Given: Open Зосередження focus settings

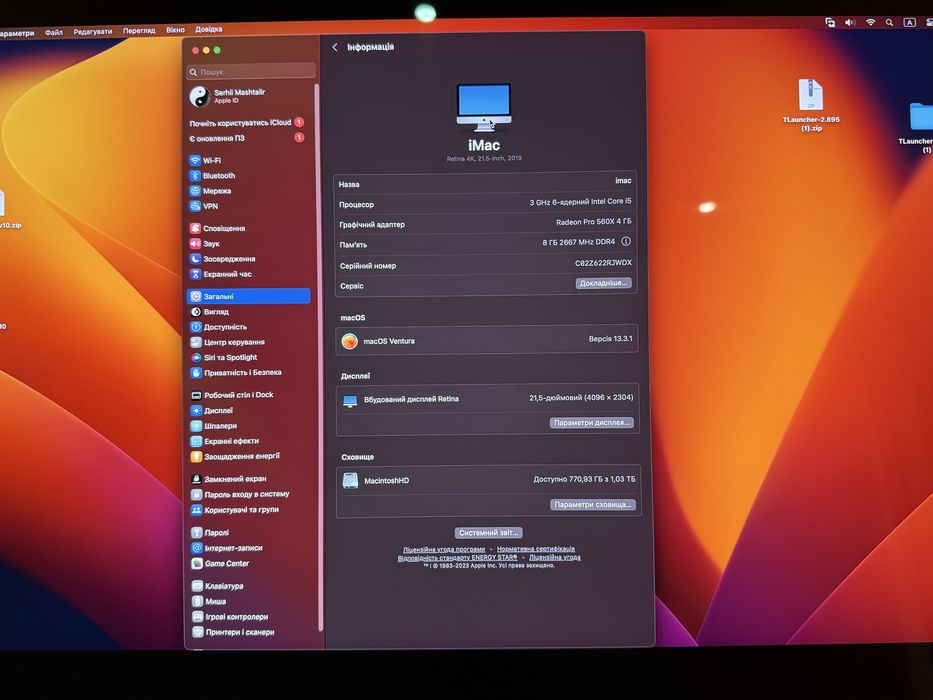Looking at the screenshot, I should (x=223, y=259).
